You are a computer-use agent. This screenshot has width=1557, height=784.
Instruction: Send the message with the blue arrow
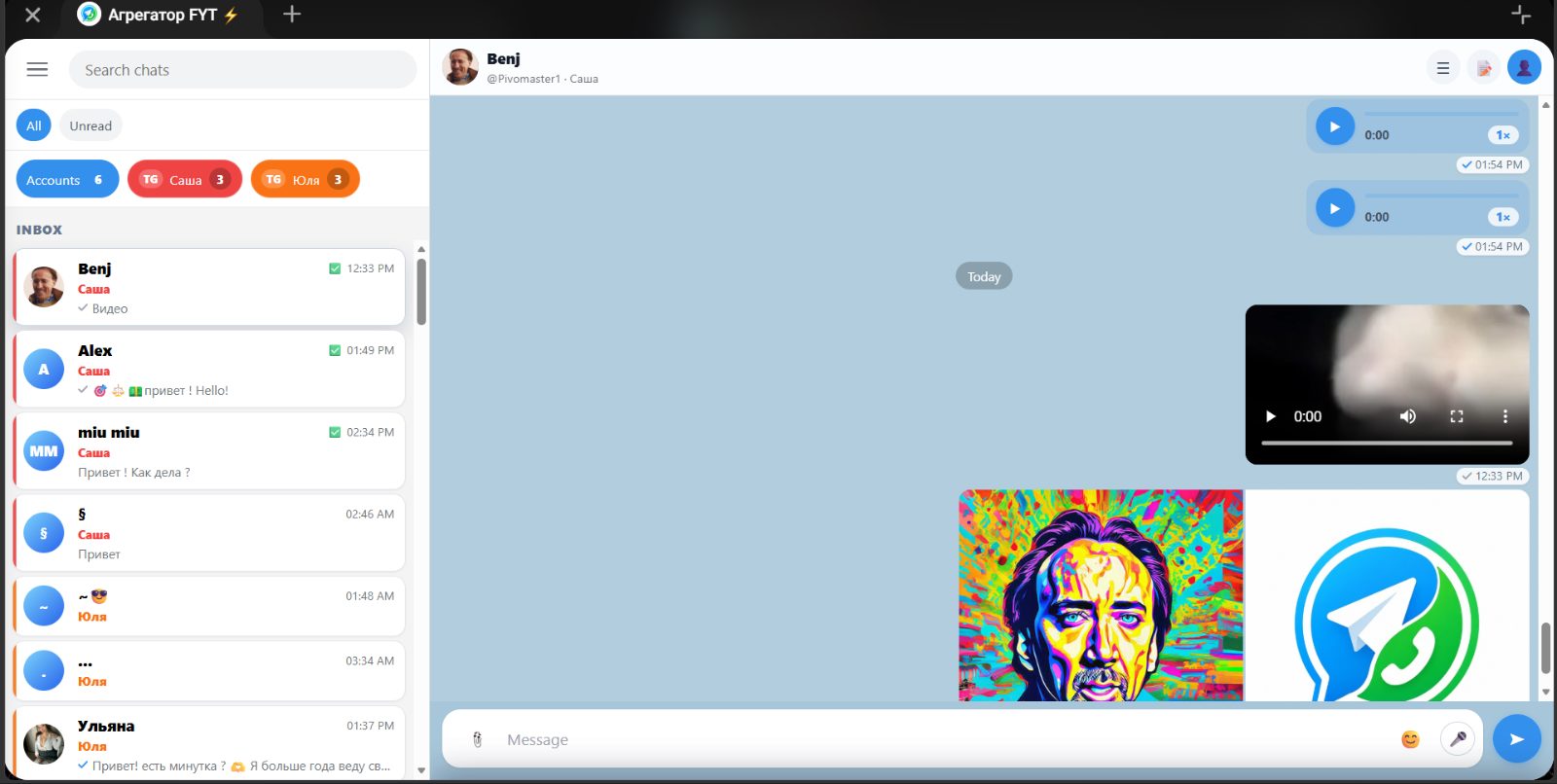click(x=1517, y=738)
